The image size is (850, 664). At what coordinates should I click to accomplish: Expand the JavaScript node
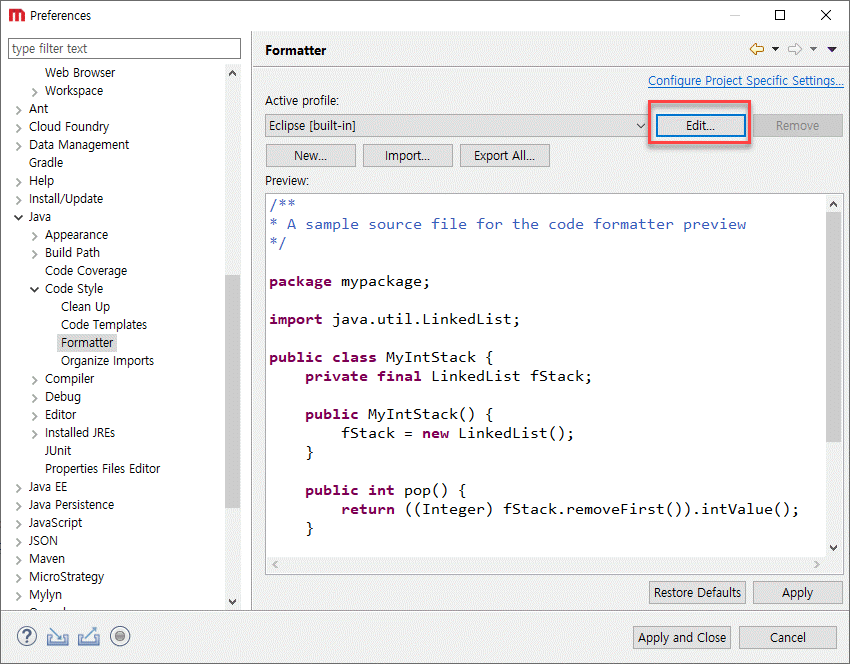(x=18, y=524)
